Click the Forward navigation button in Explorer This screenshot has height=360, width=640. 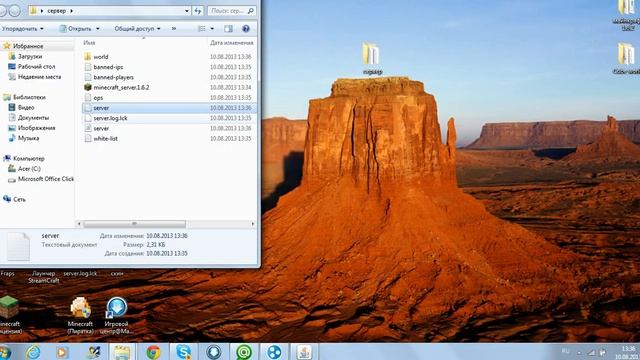[15, 11]
